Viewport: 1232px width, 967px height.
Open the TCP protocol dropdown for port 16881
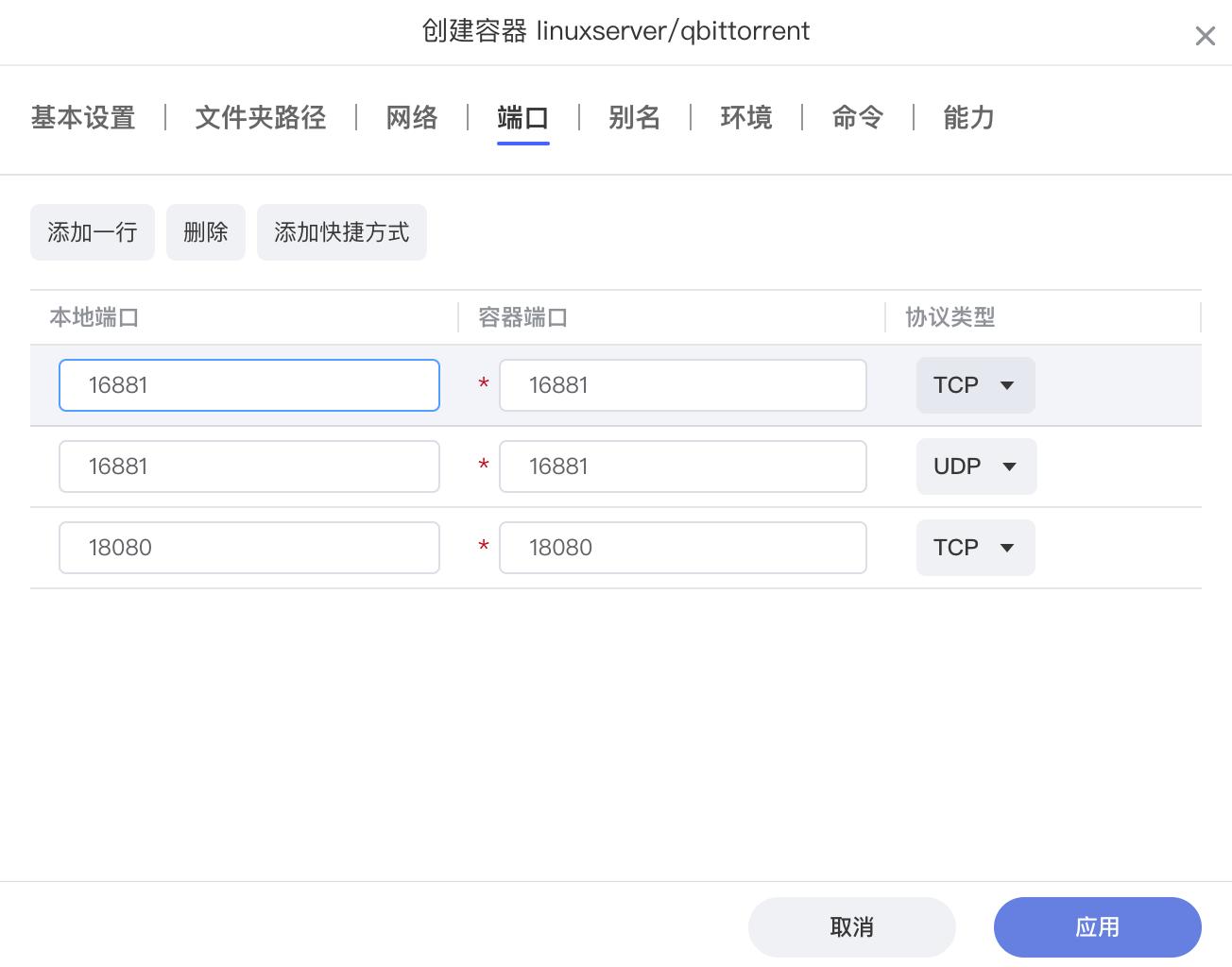(x=975, y=385)
